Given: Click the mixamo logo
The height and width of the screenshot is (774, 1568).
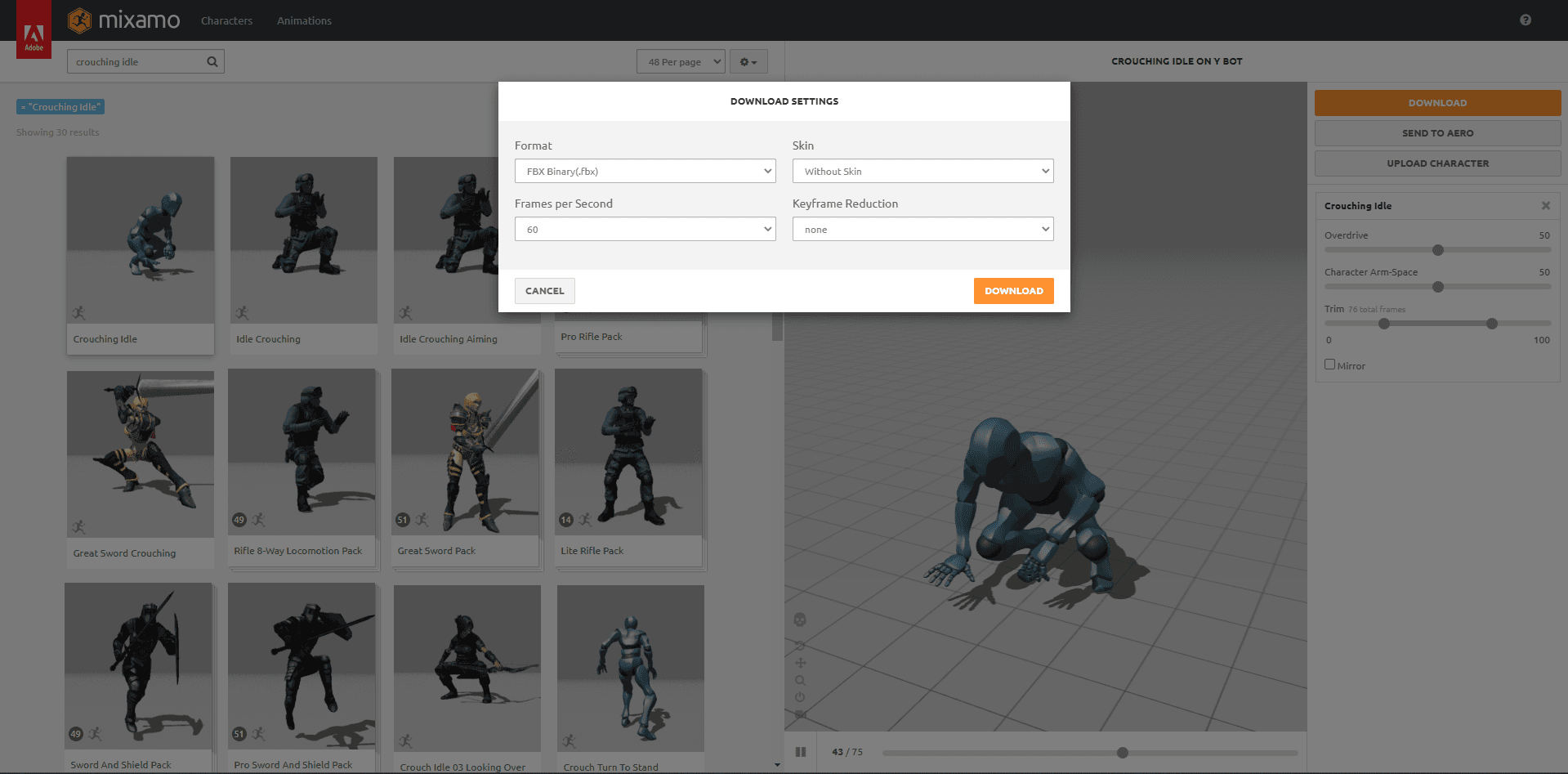Looking at the screenshot, I should (123, 20).
